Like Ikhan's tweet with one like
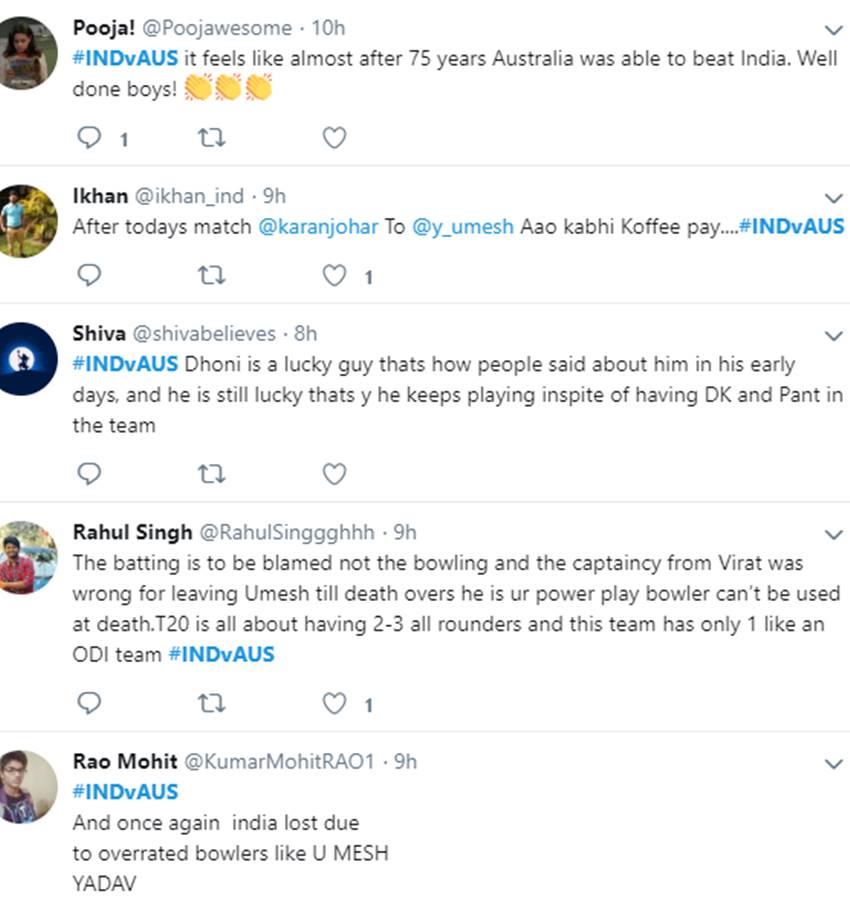This screenshot has width=850, height=905. tap(334, 275)
